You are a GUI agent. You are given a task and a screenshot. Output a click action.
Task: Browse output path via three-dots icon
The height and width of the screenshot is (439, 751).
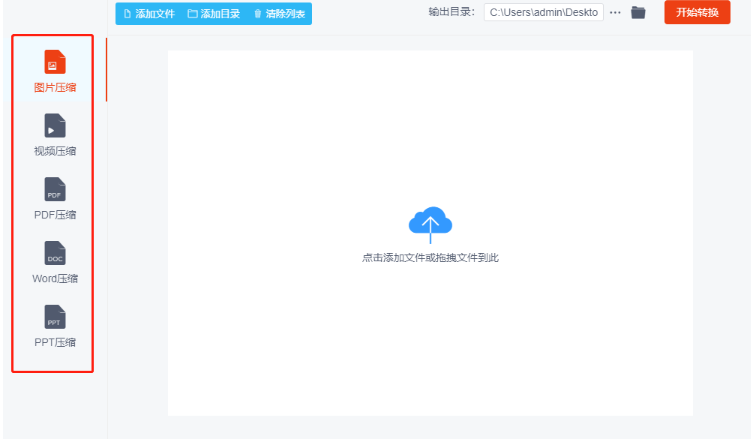[x=615, y=12]
